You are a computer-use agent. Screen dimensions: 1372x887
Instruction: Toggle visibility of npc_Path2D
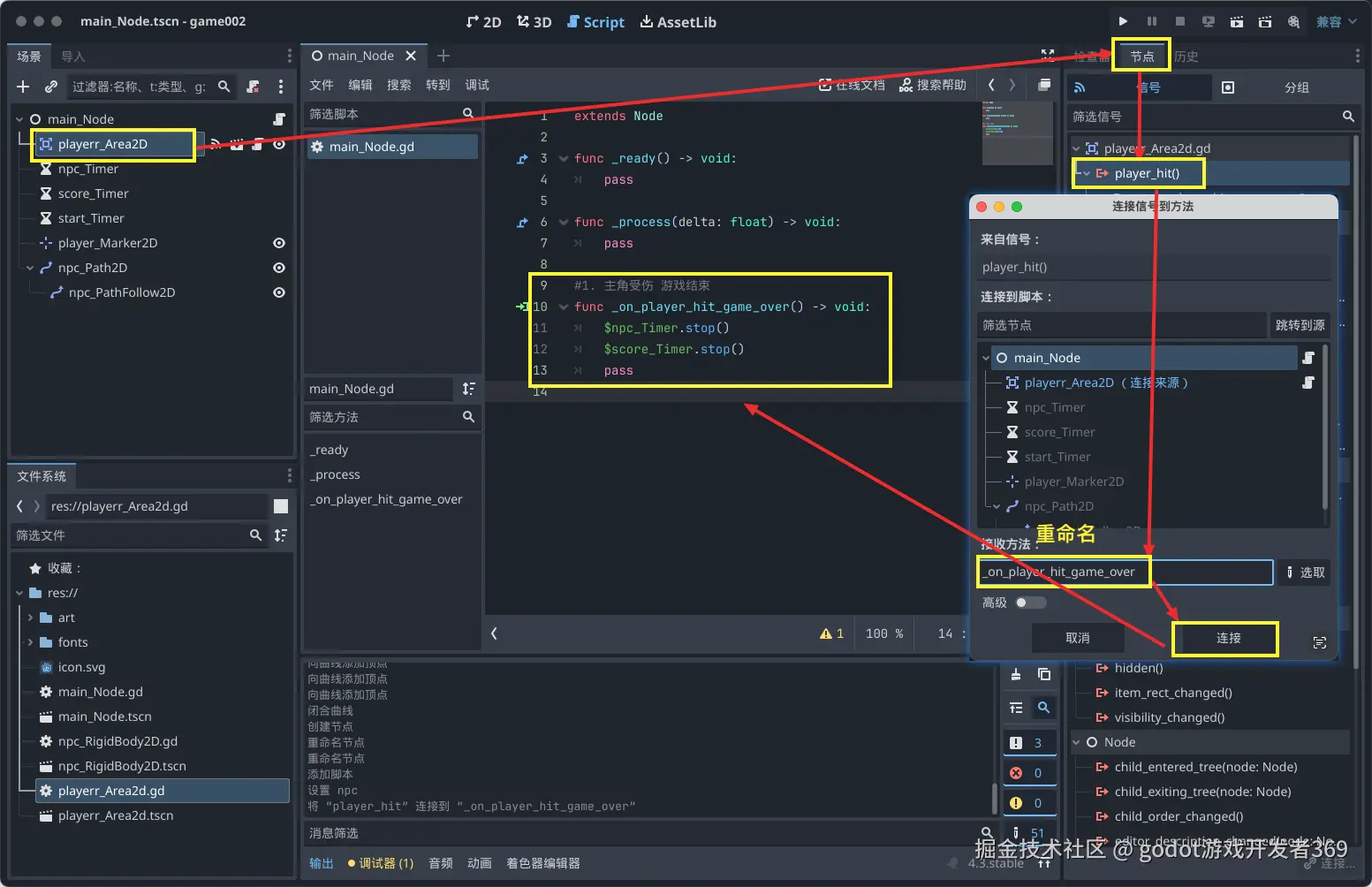pos(279,268)
